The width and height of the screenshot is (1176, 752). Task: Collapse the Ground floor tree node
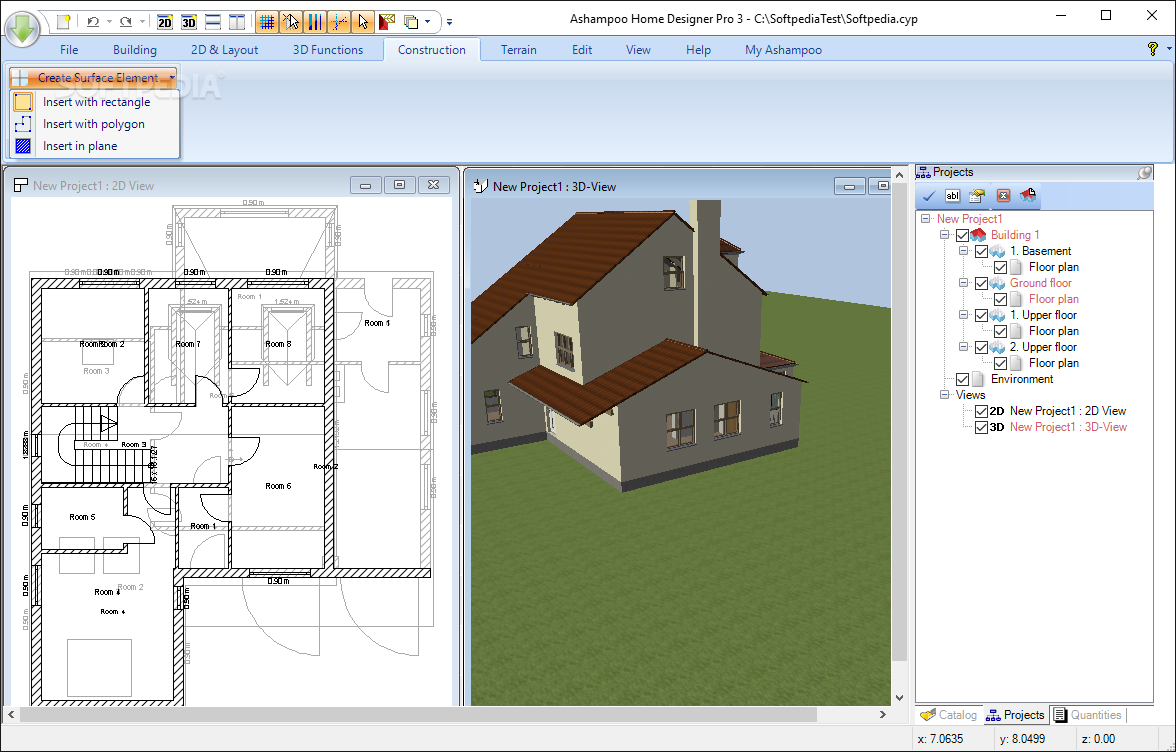pyautogui.click(x=964, y=283)
